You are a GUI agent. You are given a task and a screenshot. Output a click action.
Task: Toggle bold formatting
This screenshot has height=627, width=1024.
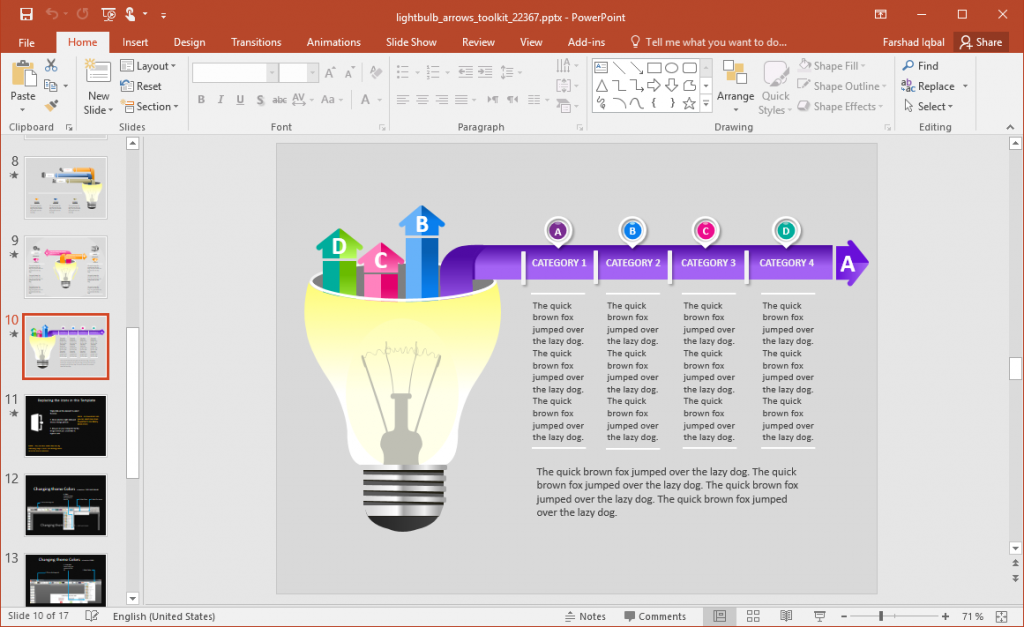coord(201,100)
